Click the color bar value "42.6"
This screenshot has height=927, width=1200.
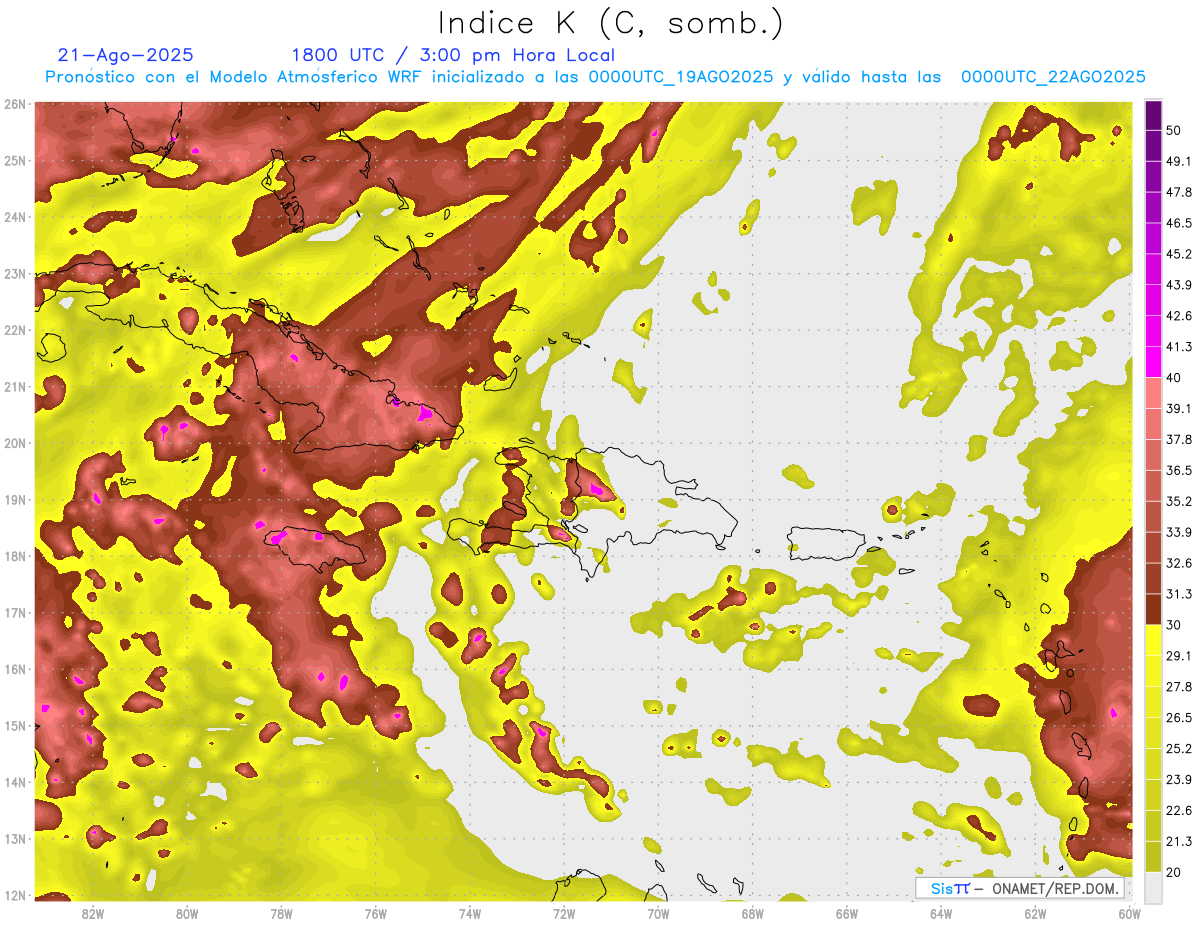click(1179, 316)
